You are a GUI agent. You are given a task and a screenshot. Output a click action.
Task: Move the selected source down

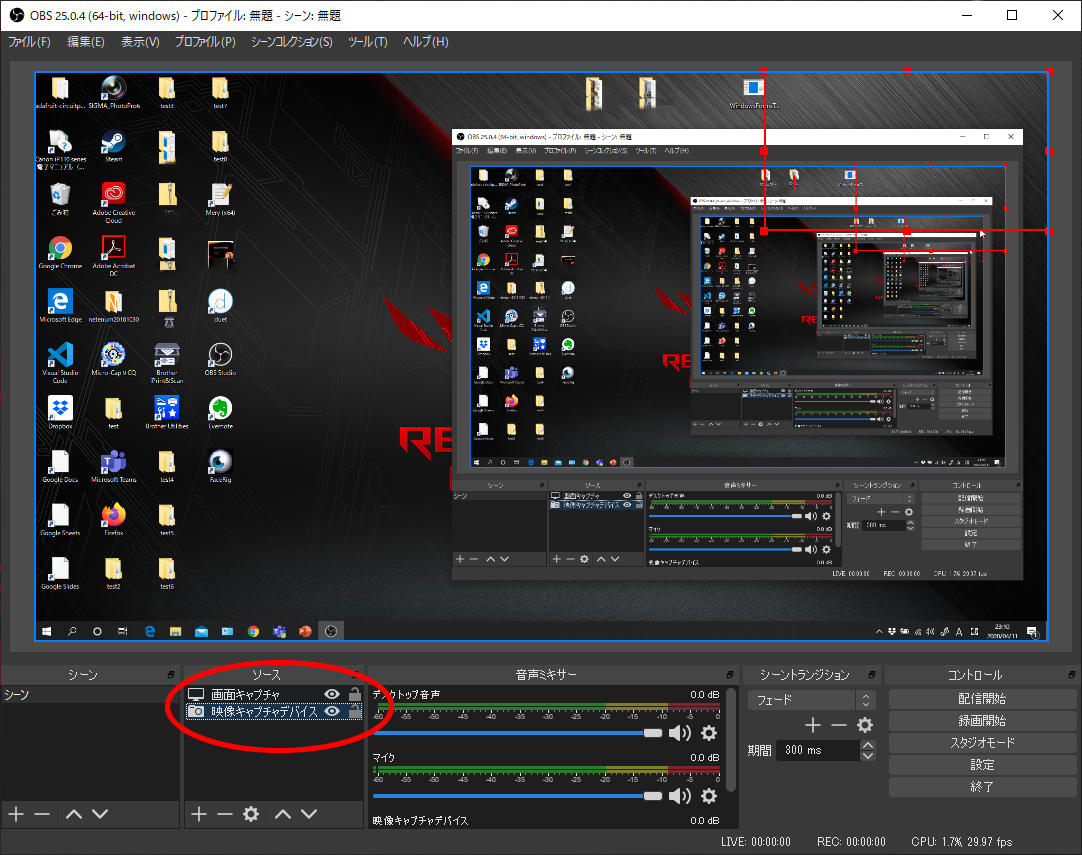point(309,814)
